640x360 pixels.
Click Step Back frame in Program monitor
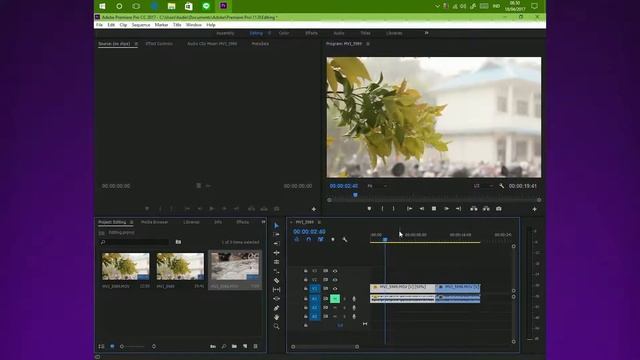422,209
